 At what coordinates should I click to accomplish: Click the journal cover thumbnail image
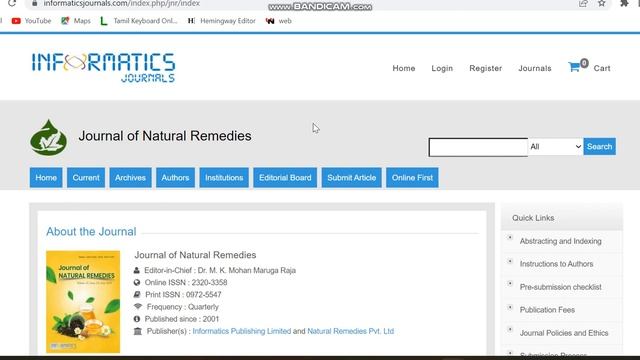[83, 302]
